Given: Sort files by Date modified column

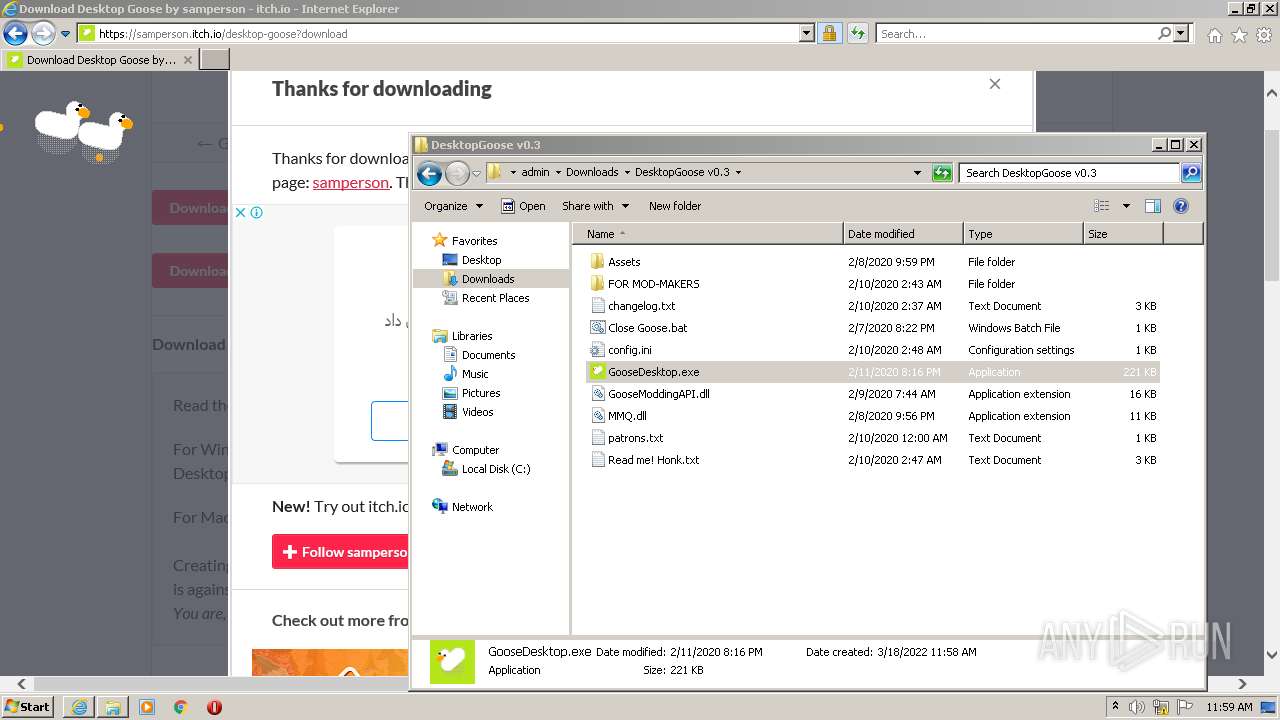Looking at the screenshot, I should pyautogui.click(x=904, y=234).
